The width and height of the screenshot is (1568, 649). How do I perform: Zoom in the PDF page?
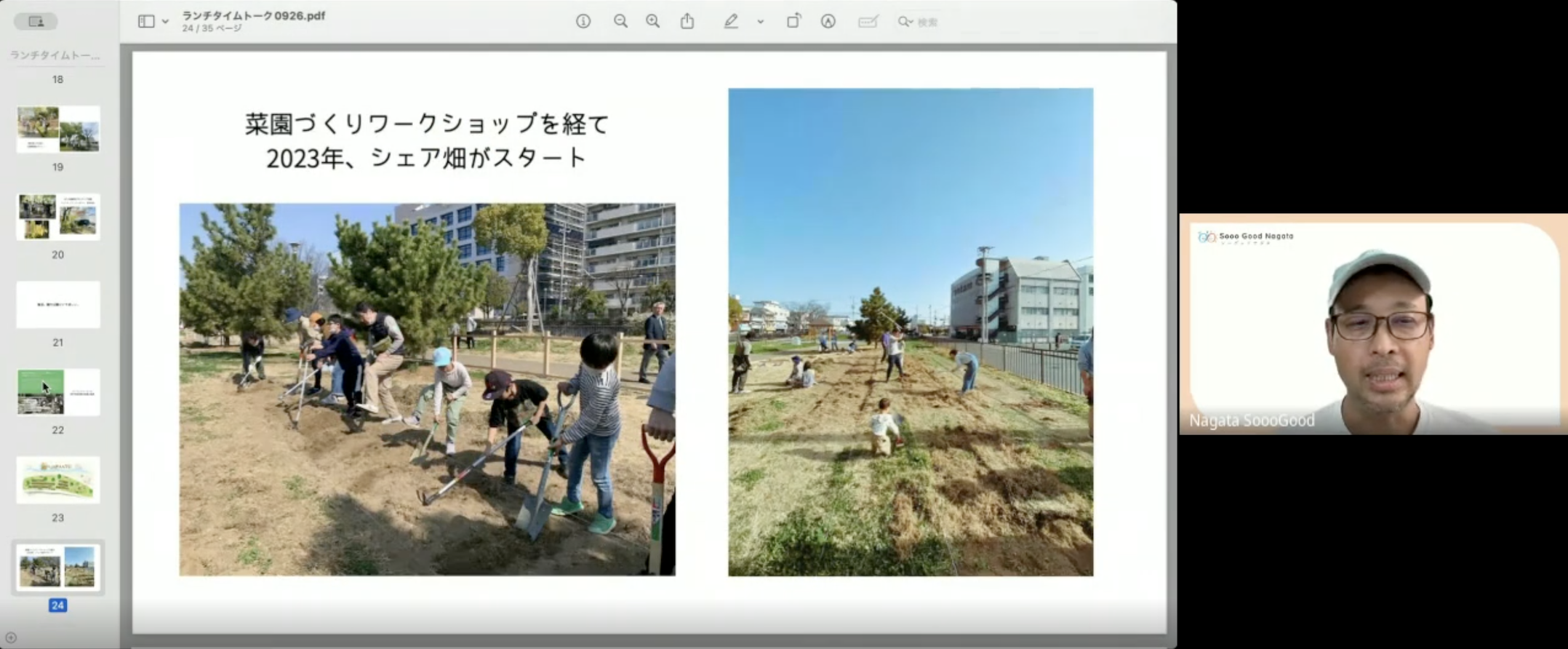click(x=653, y=22)
